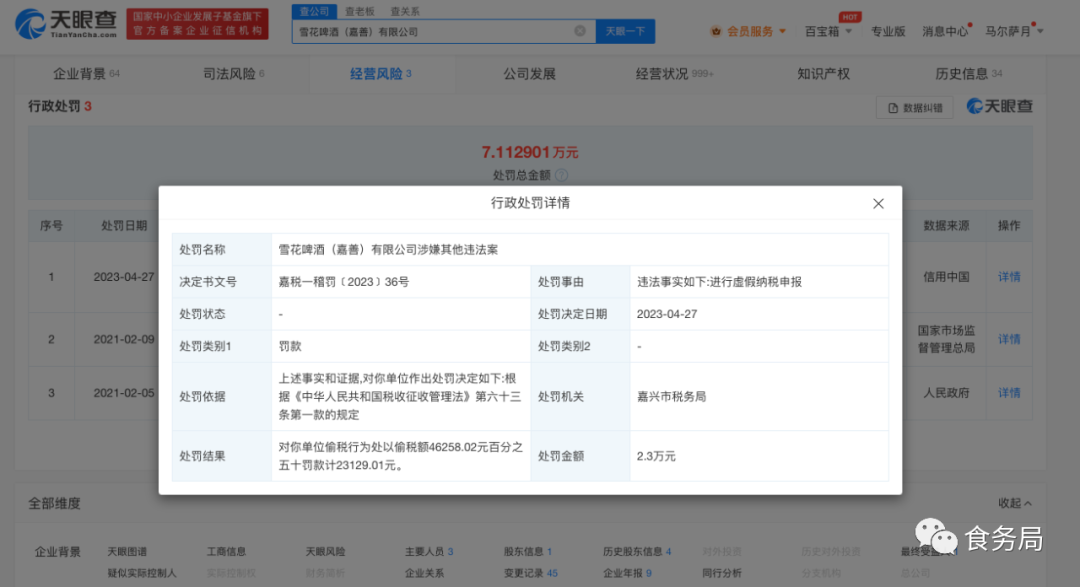This screenshot has height=587, width=1080.
Task: Expand the 马尔萨月 user account menu
Action: coord(1014,31)
